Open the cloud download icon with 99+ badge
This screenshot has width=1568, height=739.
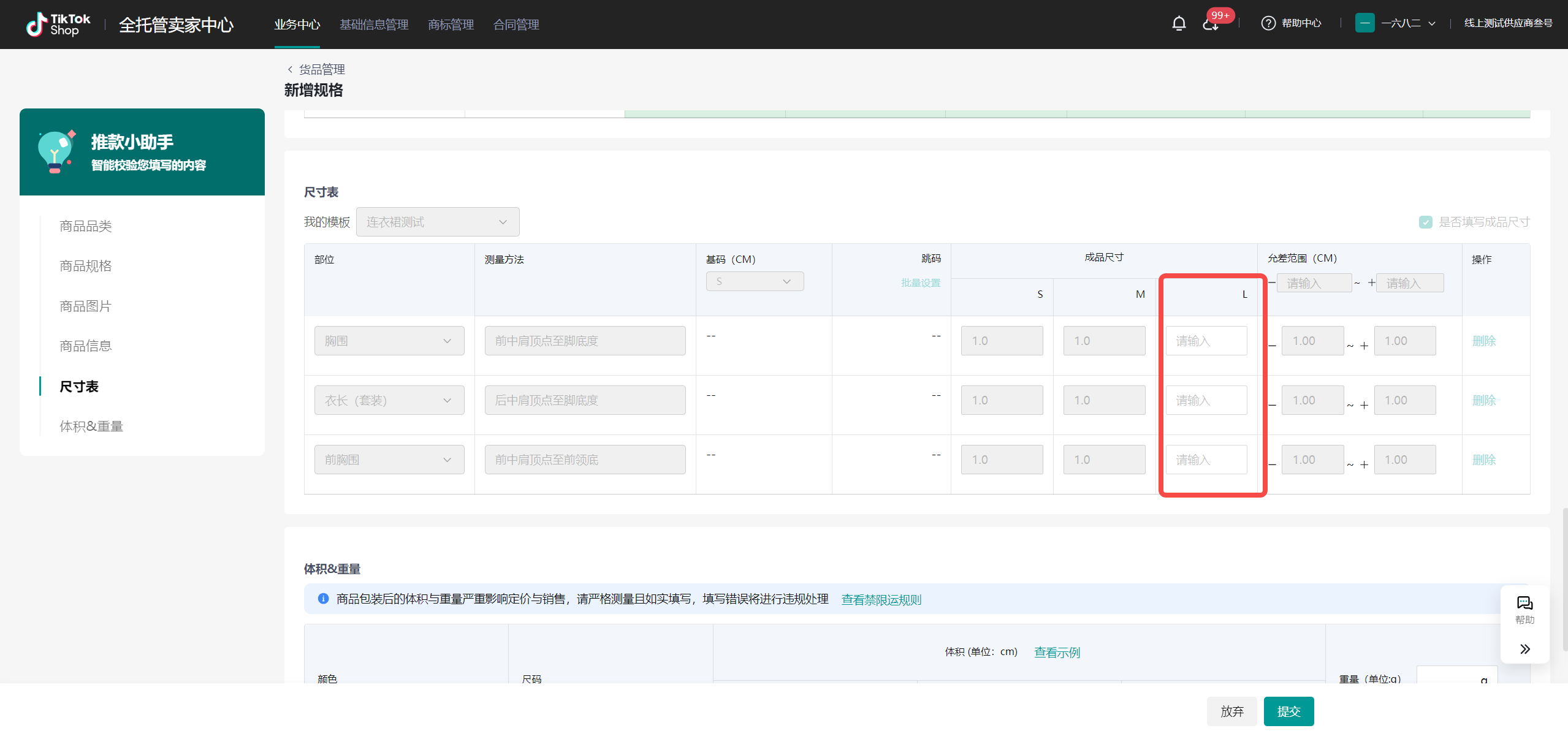1211,24
